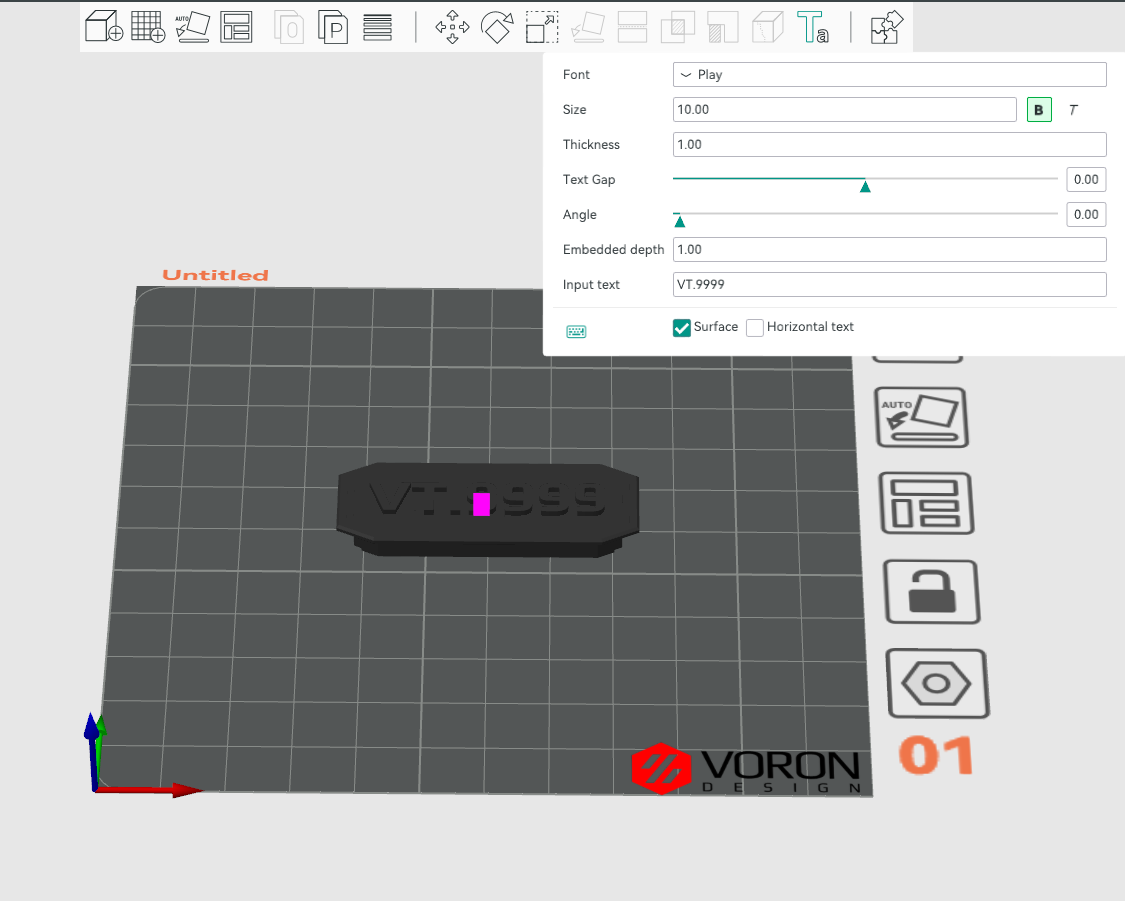The height and width of the screenshot is (901, 1125).
Task: Select the Rotate tool in the toolbar
Action: [497, 27]
